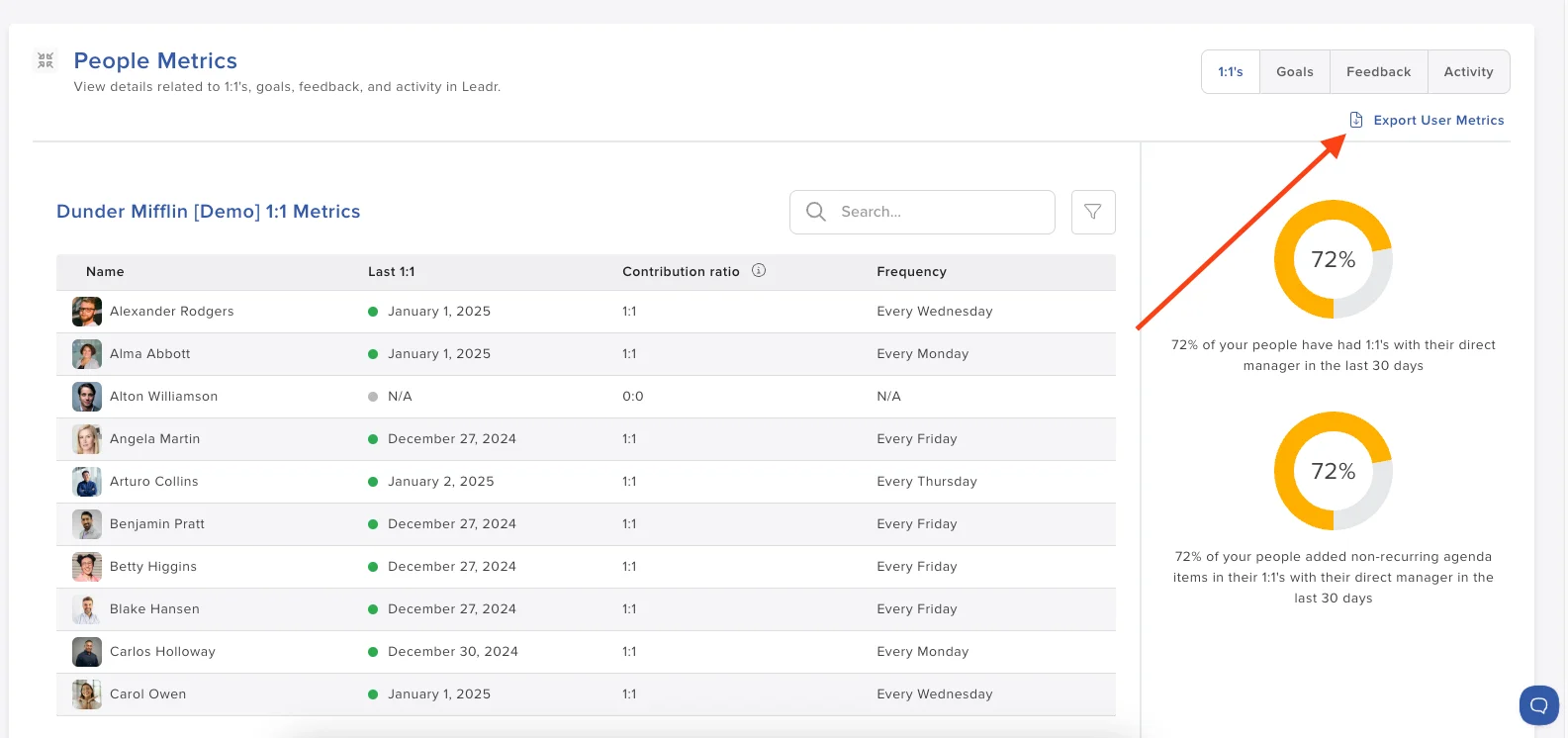
Task: Click Benjamin Pratt's avatar
Action: tap(87, 524)
